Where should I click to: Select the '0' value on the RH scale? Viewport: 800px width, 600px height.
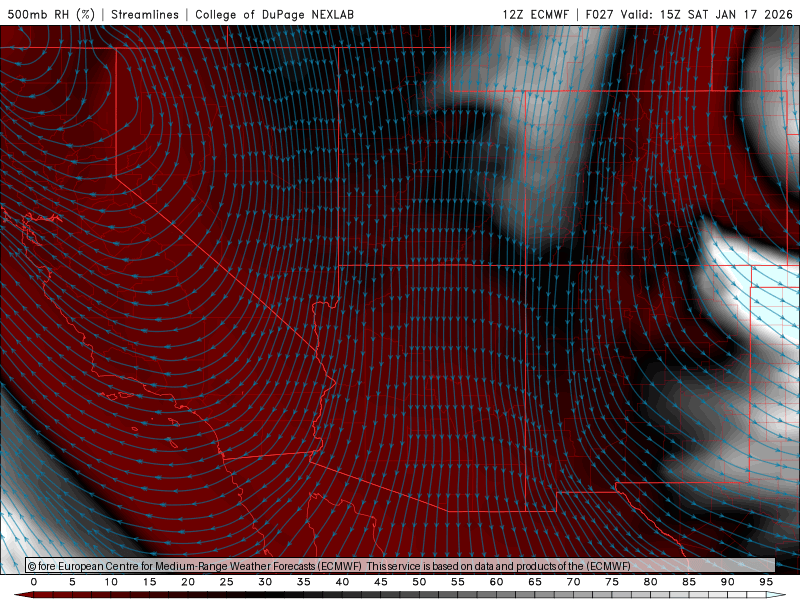(34, 582)
